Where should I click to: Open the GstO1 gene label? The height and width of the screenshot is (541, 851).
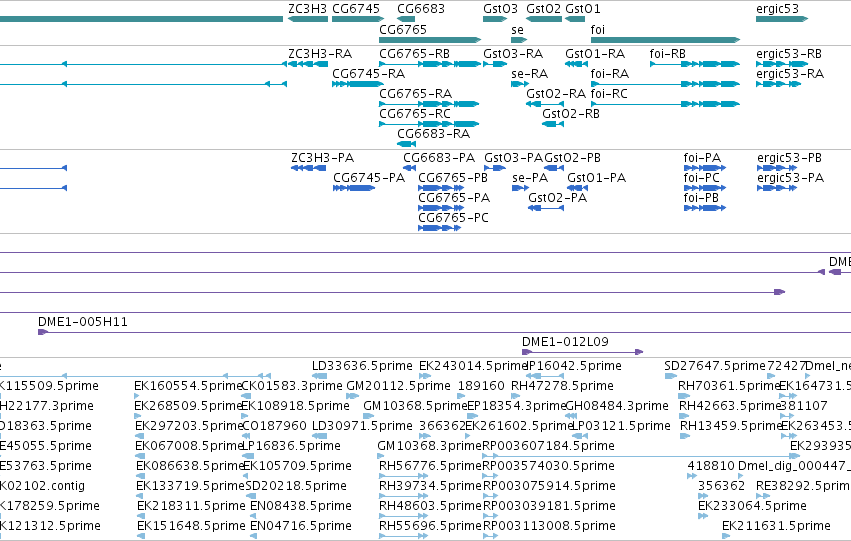click(583, 9)
